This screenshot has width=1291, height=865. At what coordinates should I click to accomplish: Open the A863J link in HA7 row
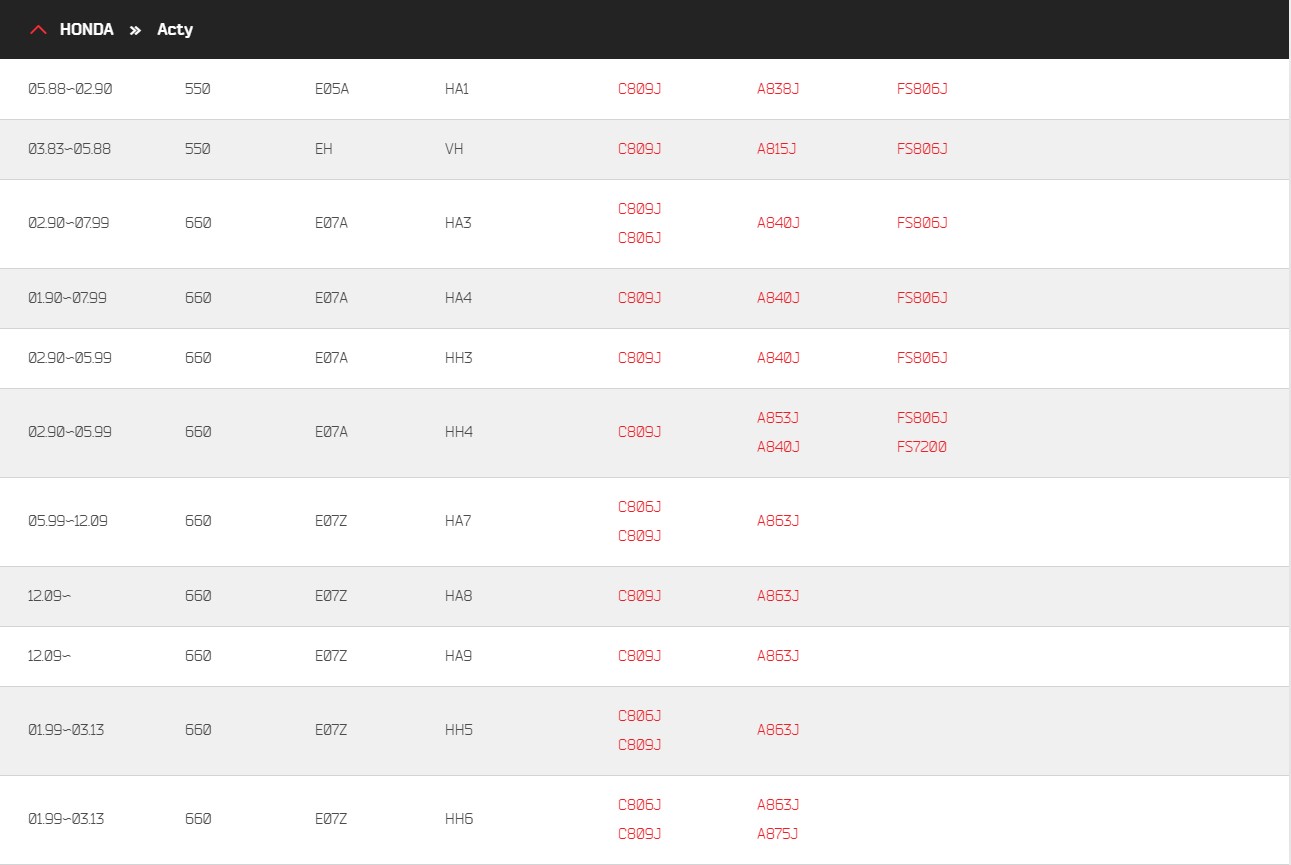coord(778,521)
